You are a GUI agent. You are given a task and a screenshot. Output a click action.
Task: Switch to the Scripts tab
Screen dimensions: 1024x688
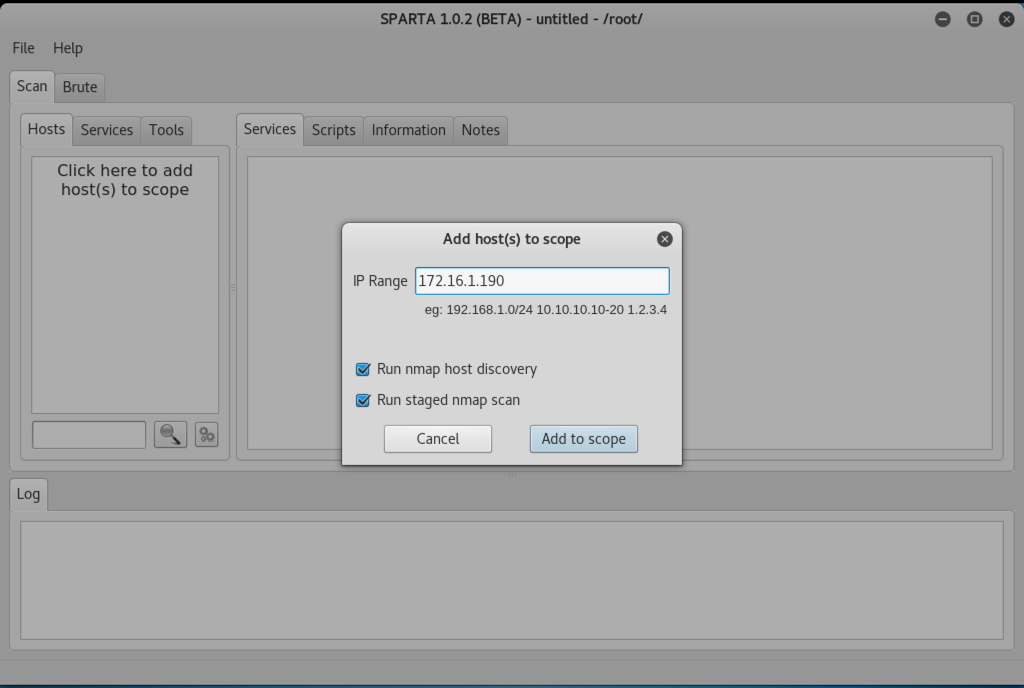pyautogui.click(x=334, y=131)
